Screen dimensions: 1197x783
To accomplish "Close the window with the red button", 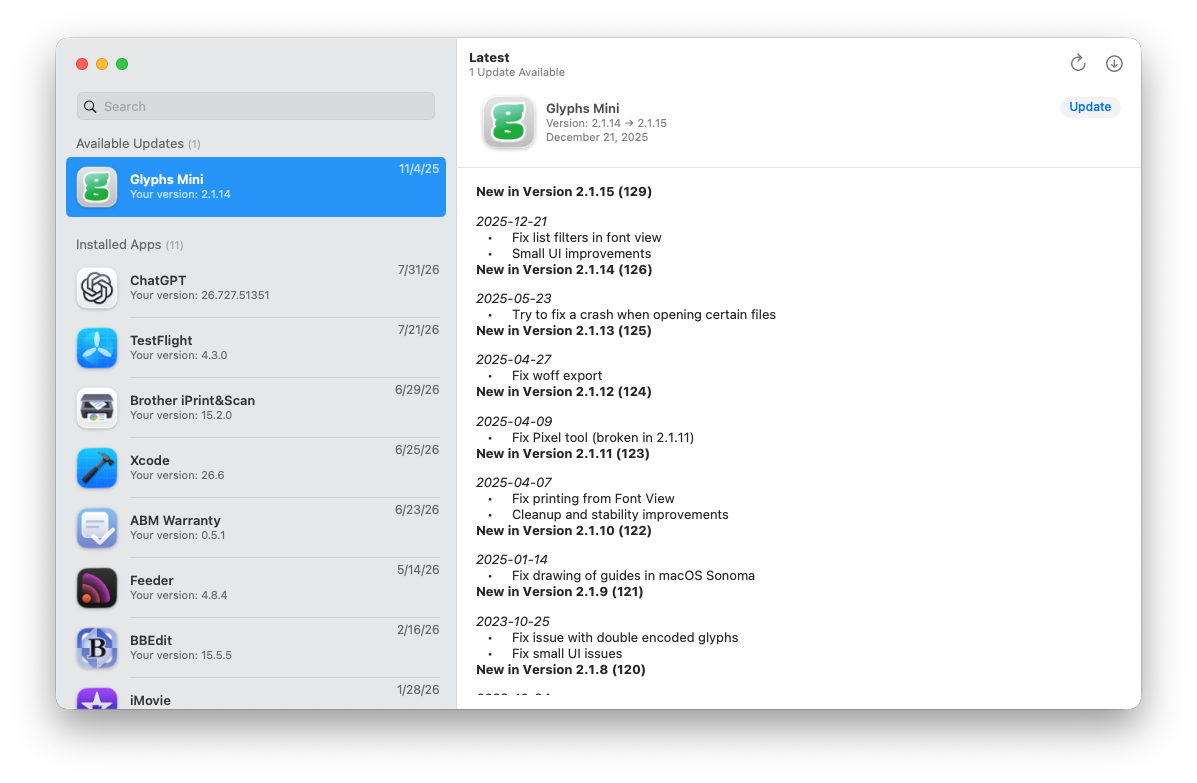I will [x=82, y=64].
